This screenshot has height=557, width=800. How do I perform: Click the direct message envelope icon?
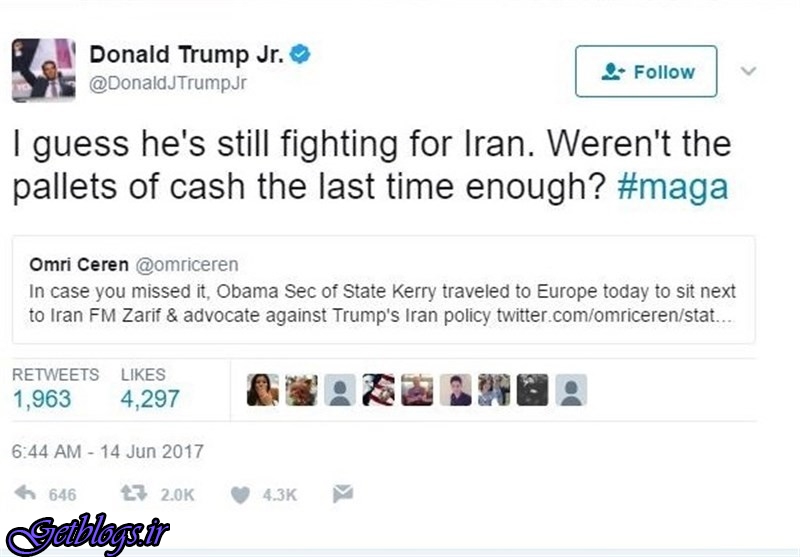coord(343,493)
